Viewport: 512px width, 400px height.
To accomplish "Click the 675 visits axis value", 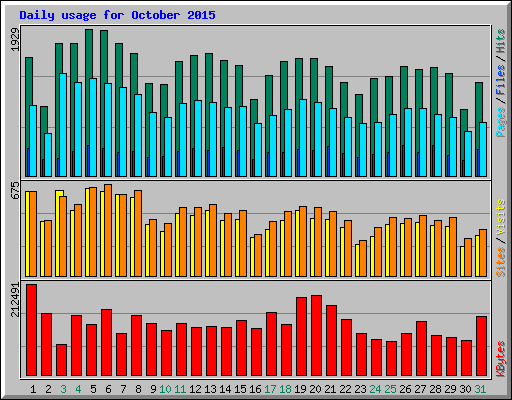I will pyautogui.click(x=15, y=191).
